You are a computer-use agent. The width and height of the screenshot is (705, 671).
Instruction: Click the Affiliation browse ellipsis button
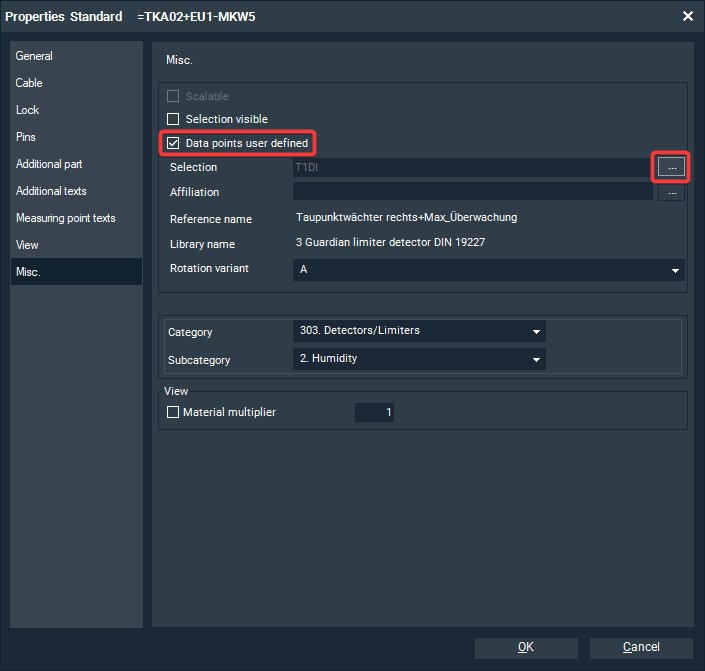[672, 192]
